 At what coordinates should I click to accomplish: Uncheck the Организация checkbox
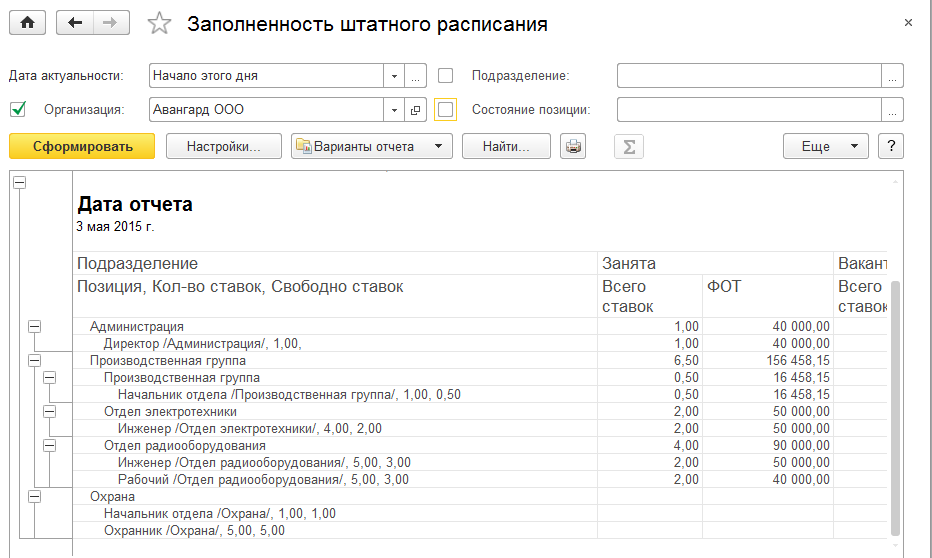point(17,110)
